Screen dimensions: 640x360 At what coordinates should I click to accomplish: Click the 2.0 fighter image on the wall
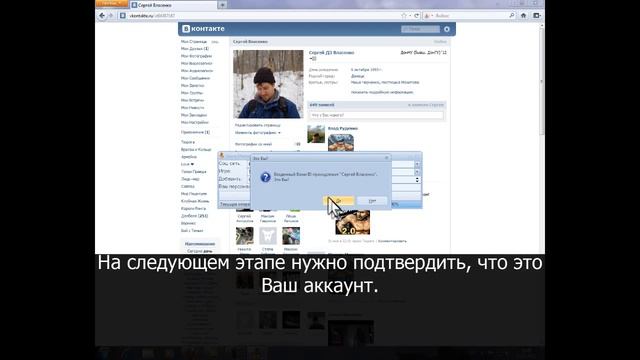point(353,223)
